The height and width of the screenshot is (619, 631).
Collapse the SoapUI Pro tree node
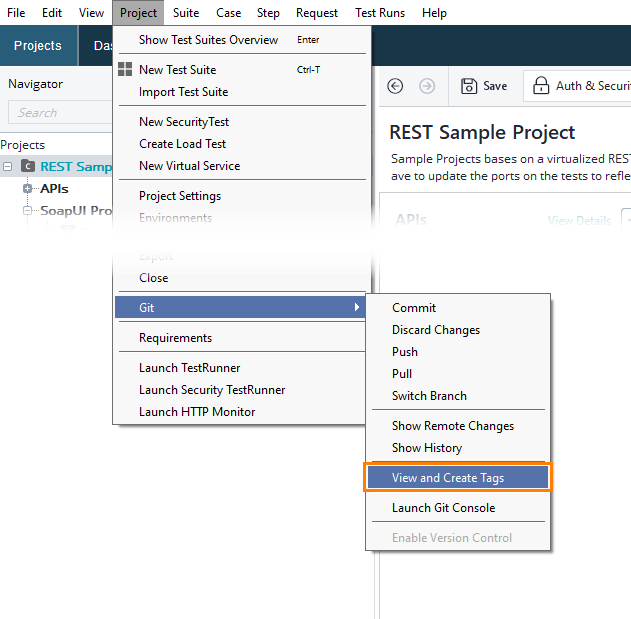tap(27, 210)
